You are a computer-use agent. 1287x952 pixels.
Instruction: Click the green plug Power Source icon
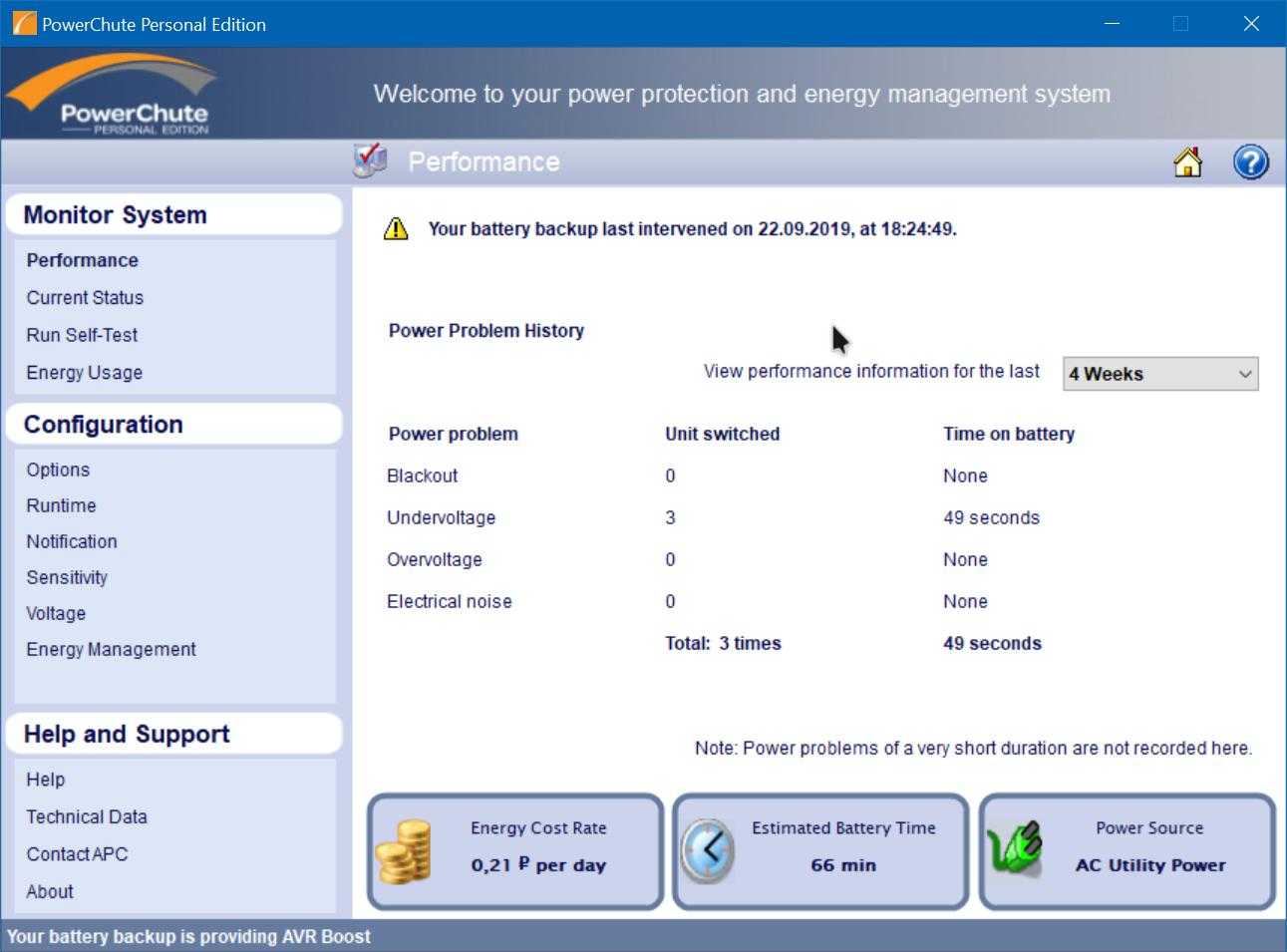tap(1015, 850)
